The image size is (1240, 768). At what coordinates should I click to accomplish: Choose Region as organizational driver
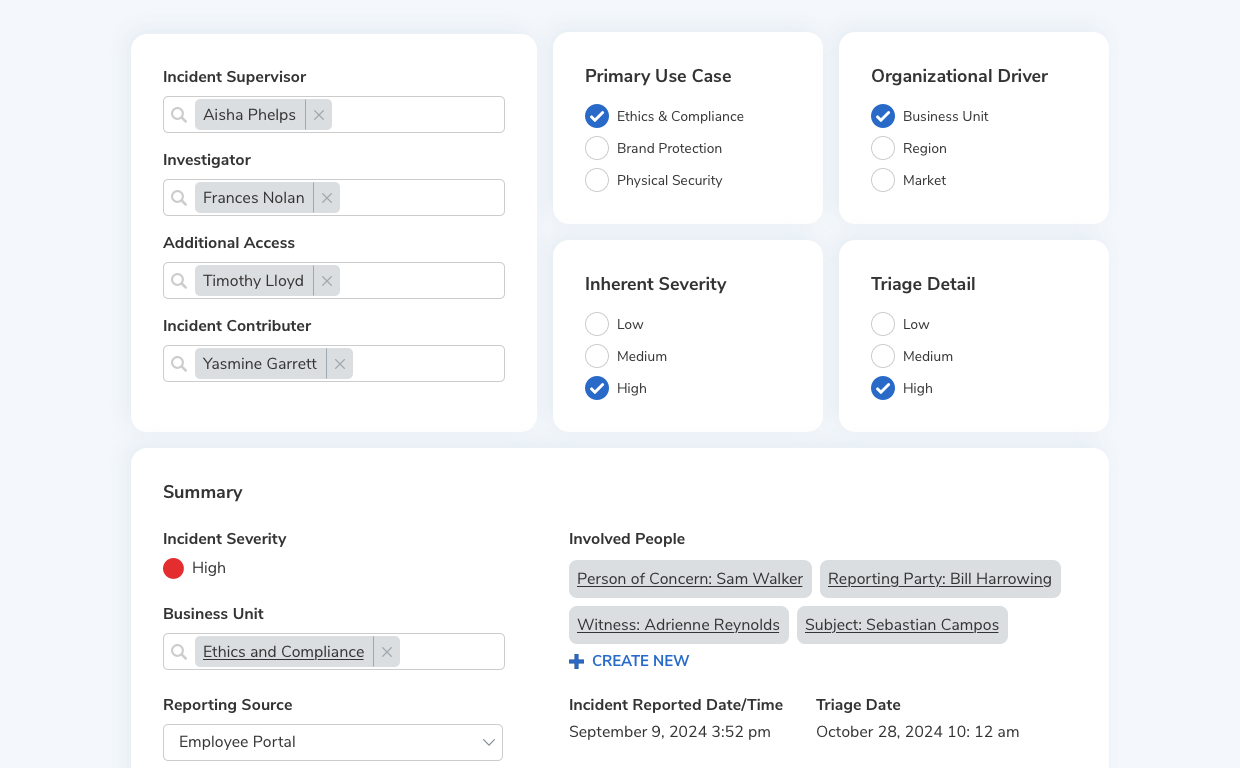883,148
